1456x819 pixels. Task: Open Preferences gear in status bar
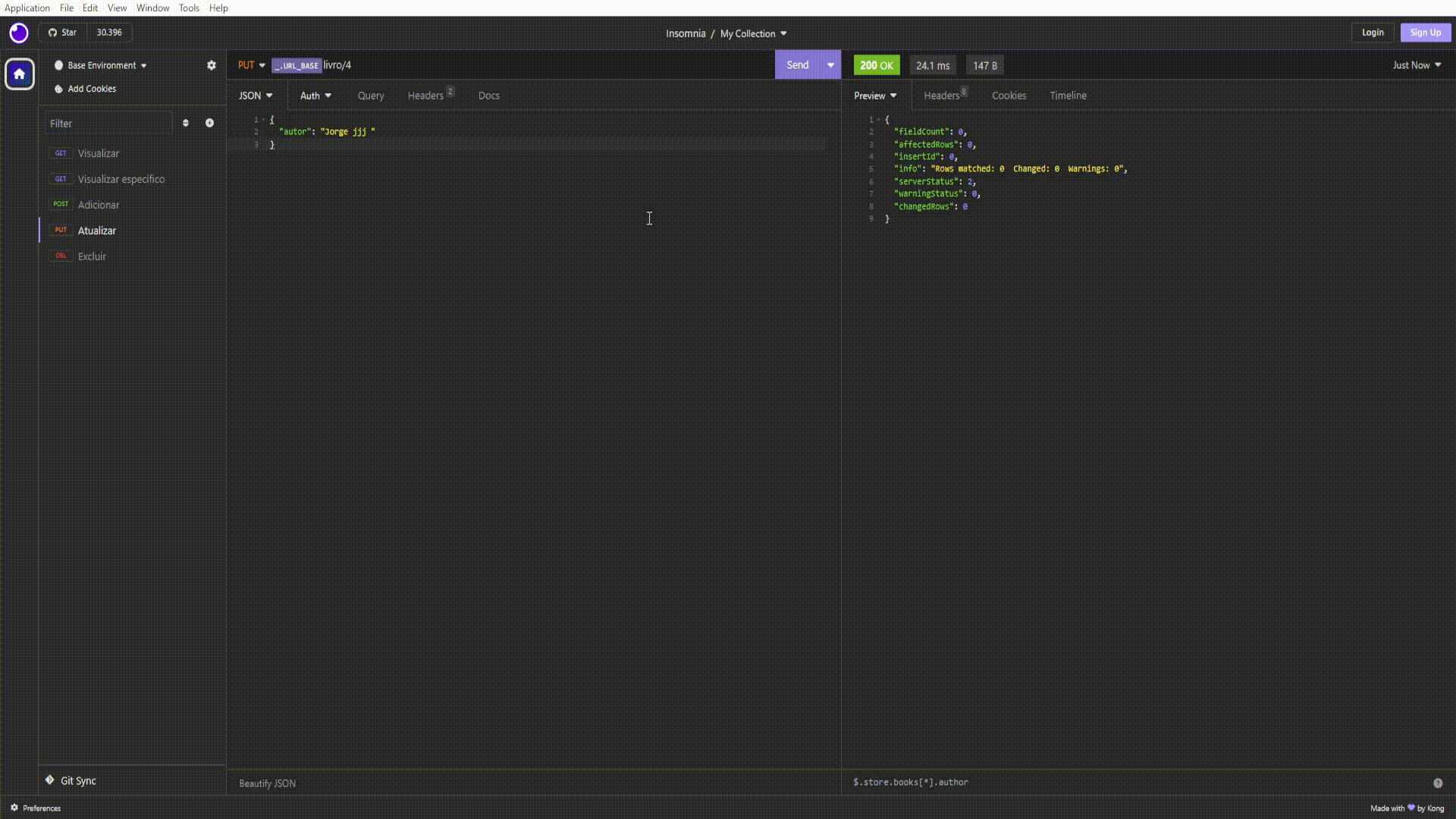[x=14, y=808]
